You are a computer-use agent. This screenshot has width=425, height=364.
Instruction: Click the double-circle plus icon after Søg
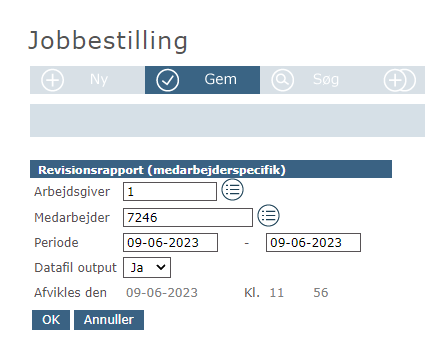pos(399,80)
